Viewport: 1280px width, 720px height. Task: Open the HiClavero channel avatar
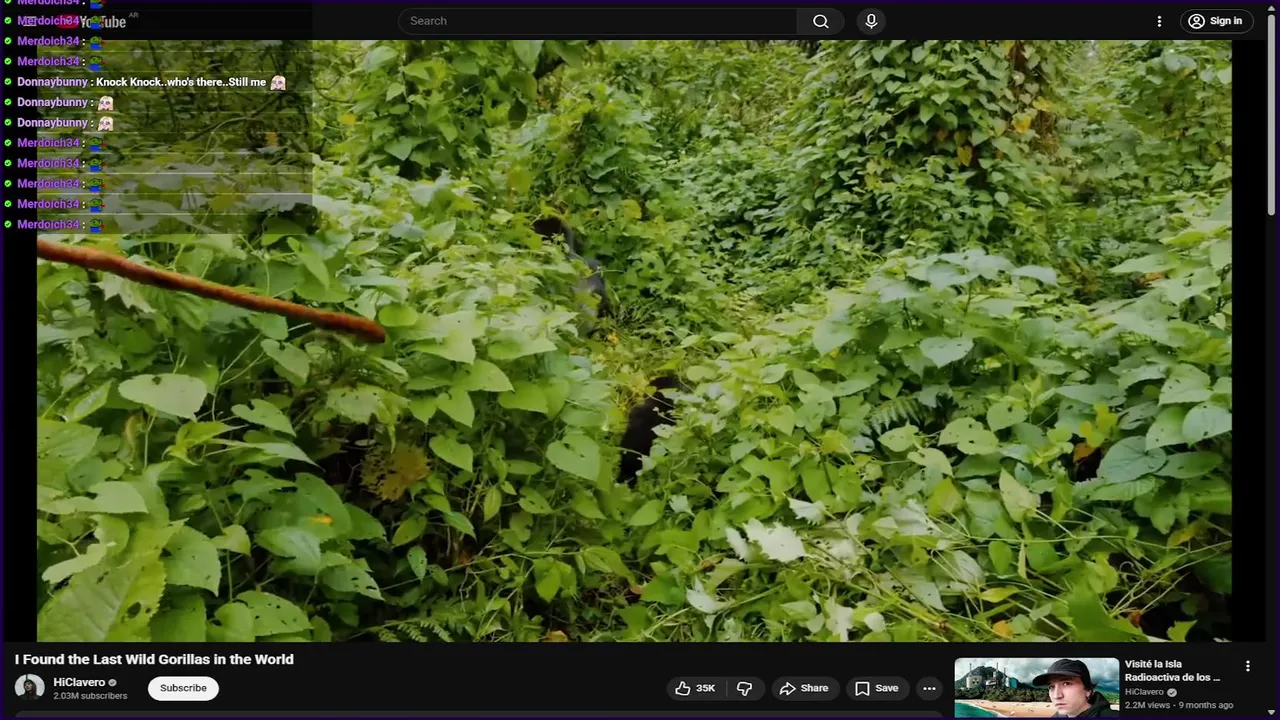pyautogui.click(x=29, y=688)
